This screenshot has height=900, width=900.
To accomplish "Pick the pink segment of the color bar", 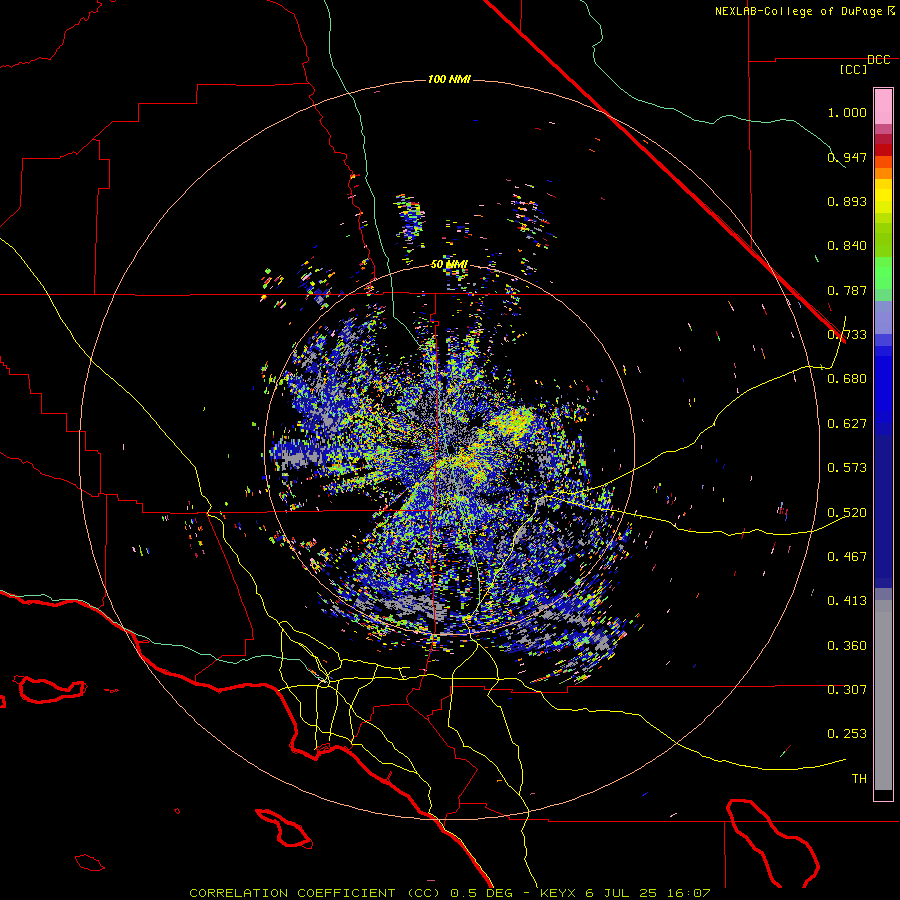I will coord(883,106).
